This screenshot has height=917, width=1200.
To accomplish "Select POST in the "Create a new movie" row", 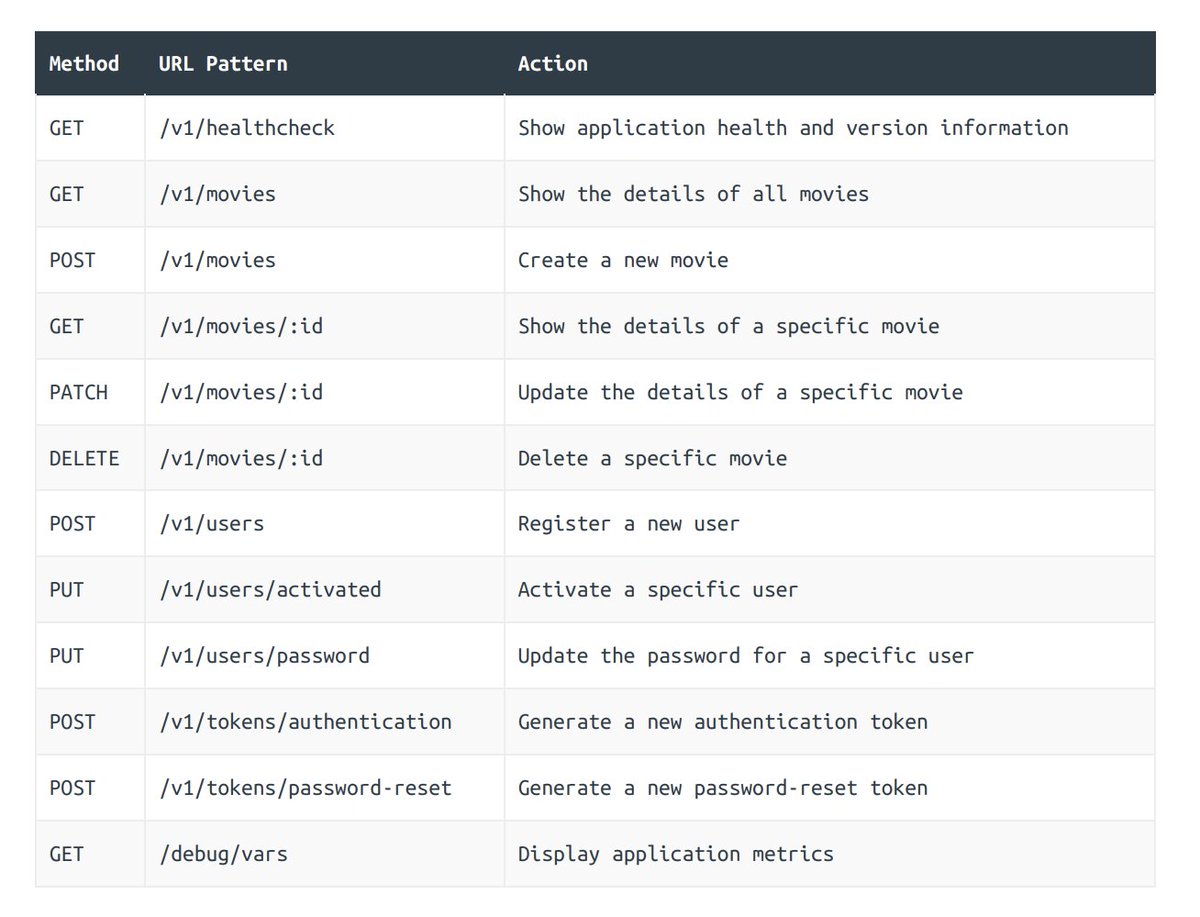I will point(72,260).
